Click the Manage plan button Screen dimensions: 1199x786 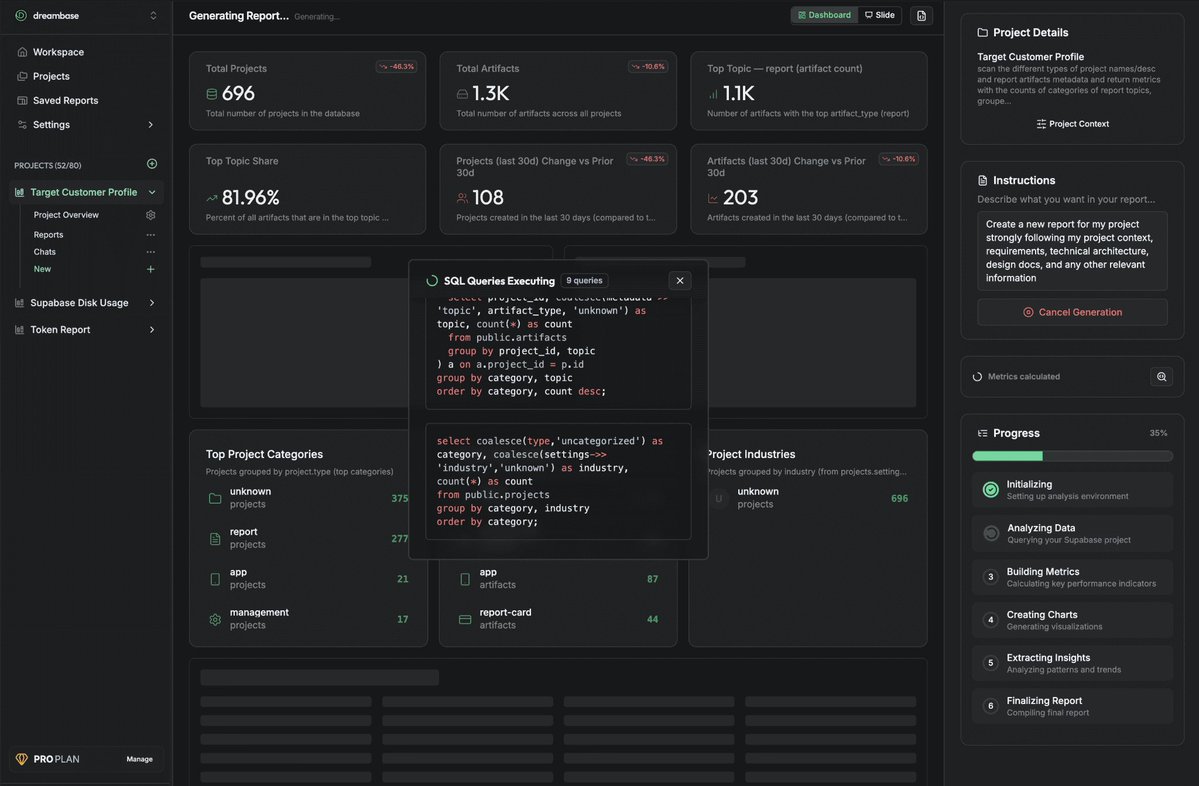(139, 759)
